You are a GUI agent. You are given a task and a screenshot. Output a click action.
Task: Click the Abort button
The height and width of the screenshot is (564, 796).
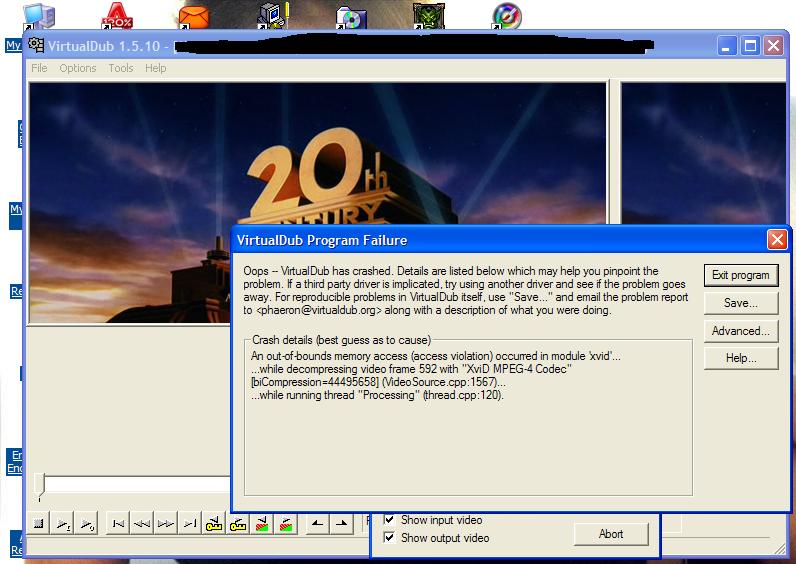click(x=611, y=534)
